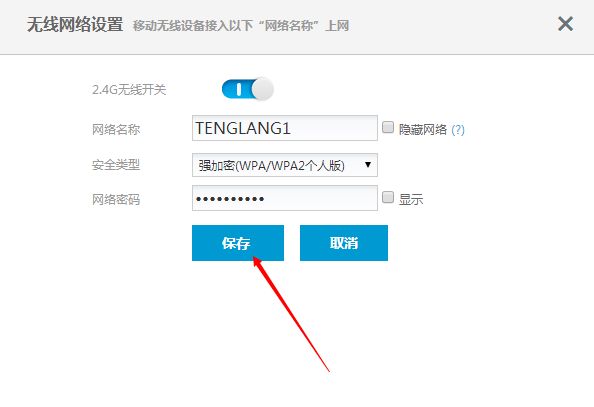
Task: Open the (?) help icon beside 隐藏网络
Action: coord(458,130)
